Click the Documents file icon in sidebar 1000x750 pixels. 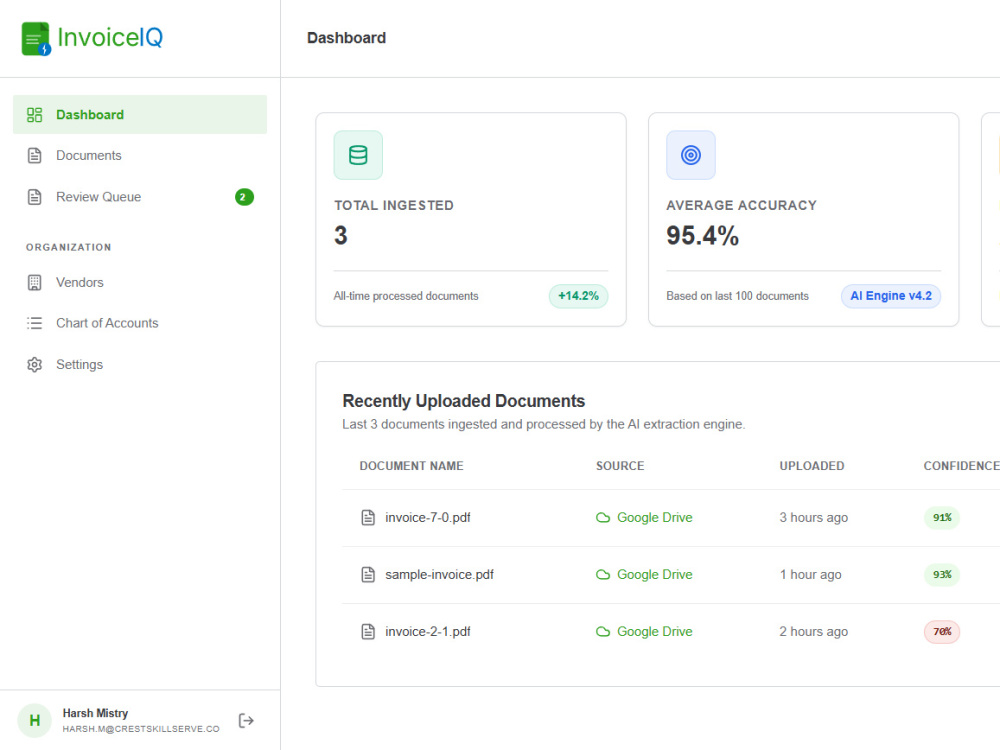34,156
